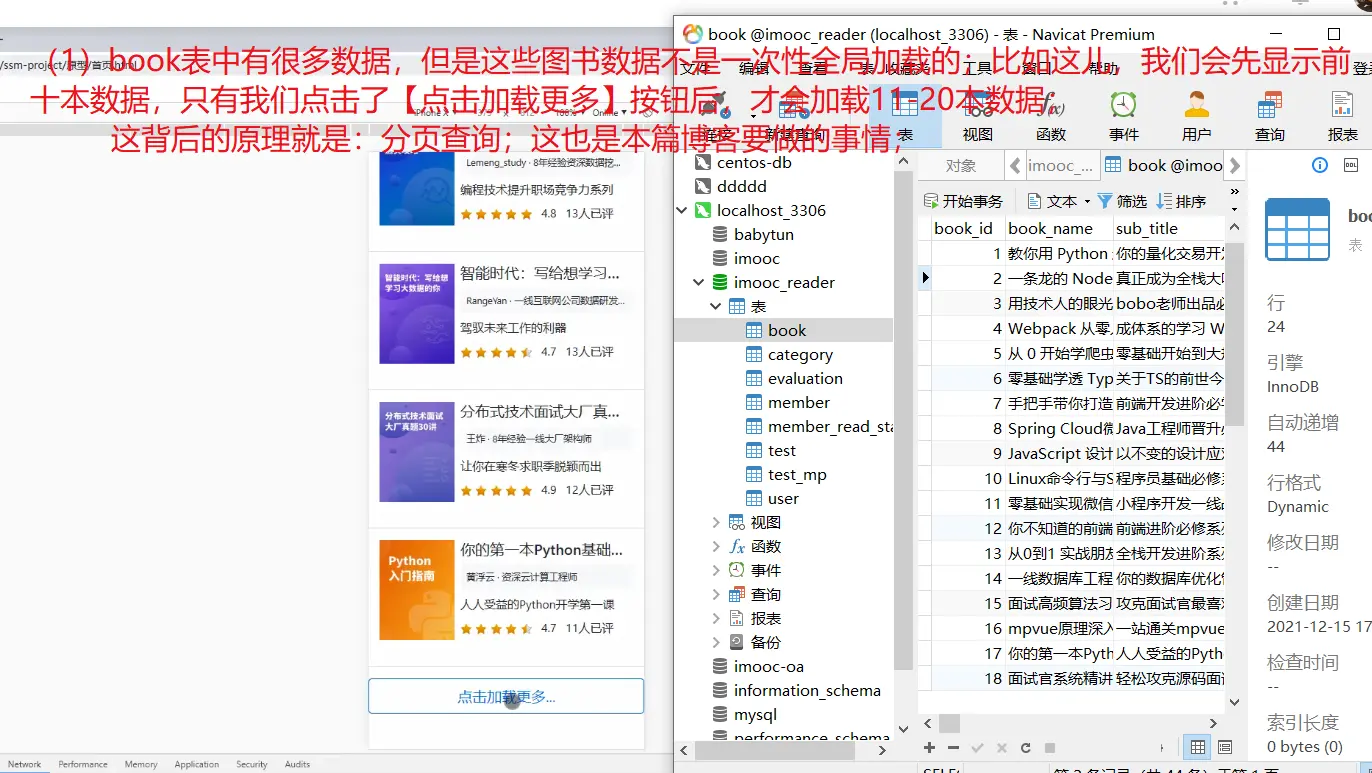Click the 用户 (User) toolbar icon

1196,115
